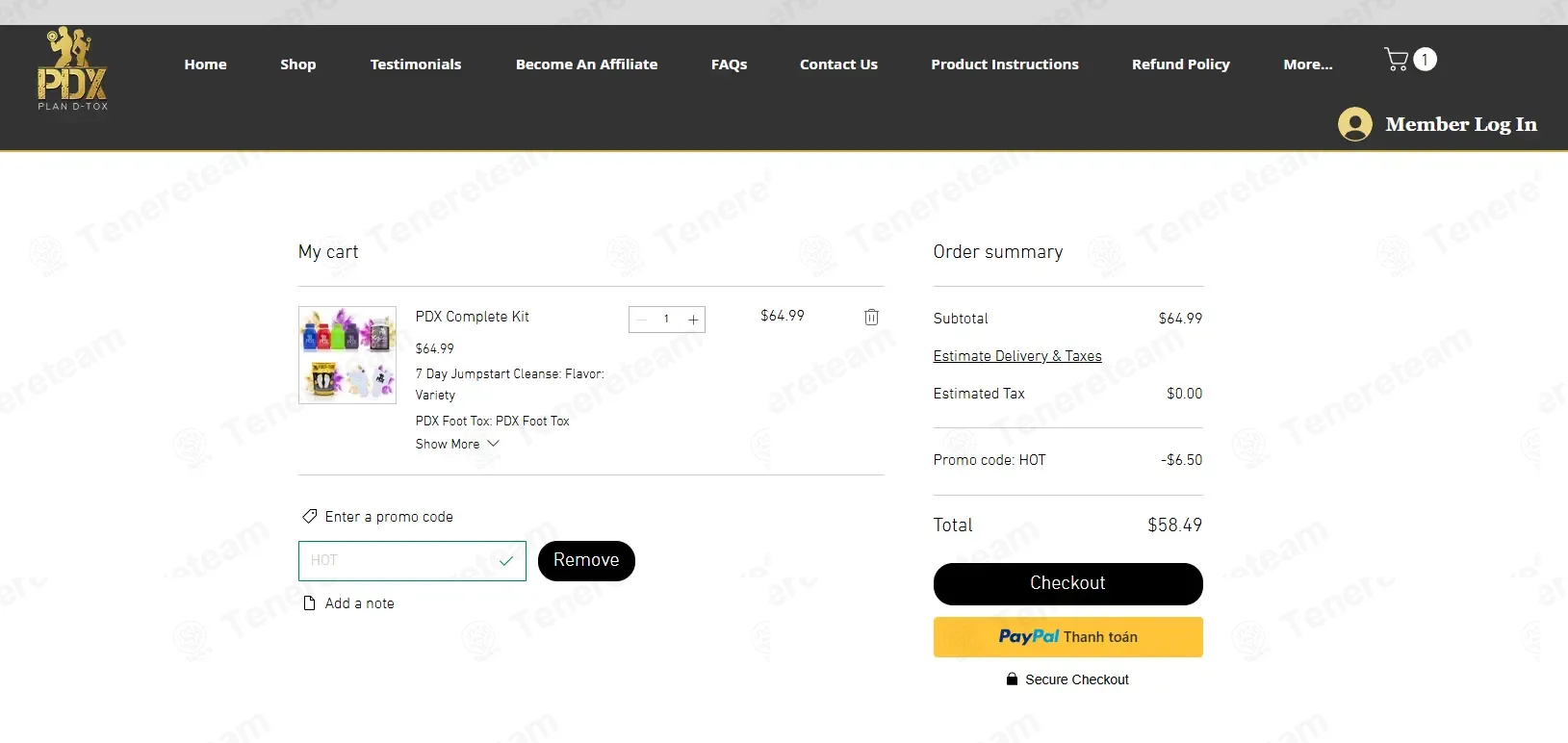Click PDX Foot Tox option text
1568x743 pixels.
(493, 421)
